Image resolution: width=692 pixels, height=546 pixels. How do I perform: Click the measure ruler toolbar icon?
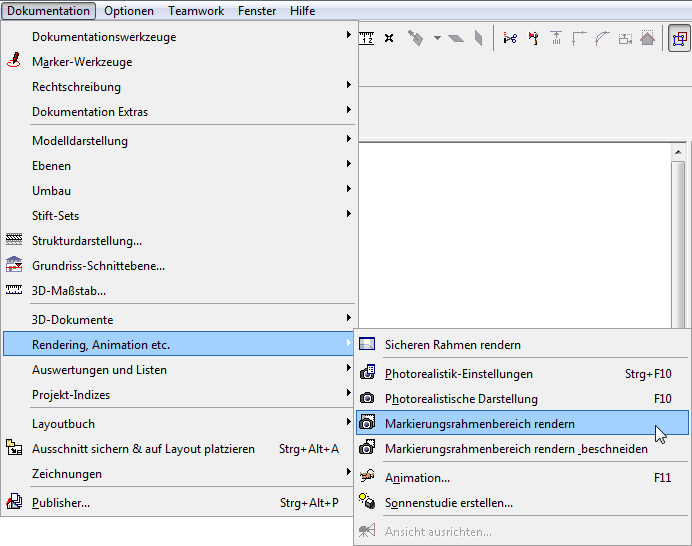[366, 38]
